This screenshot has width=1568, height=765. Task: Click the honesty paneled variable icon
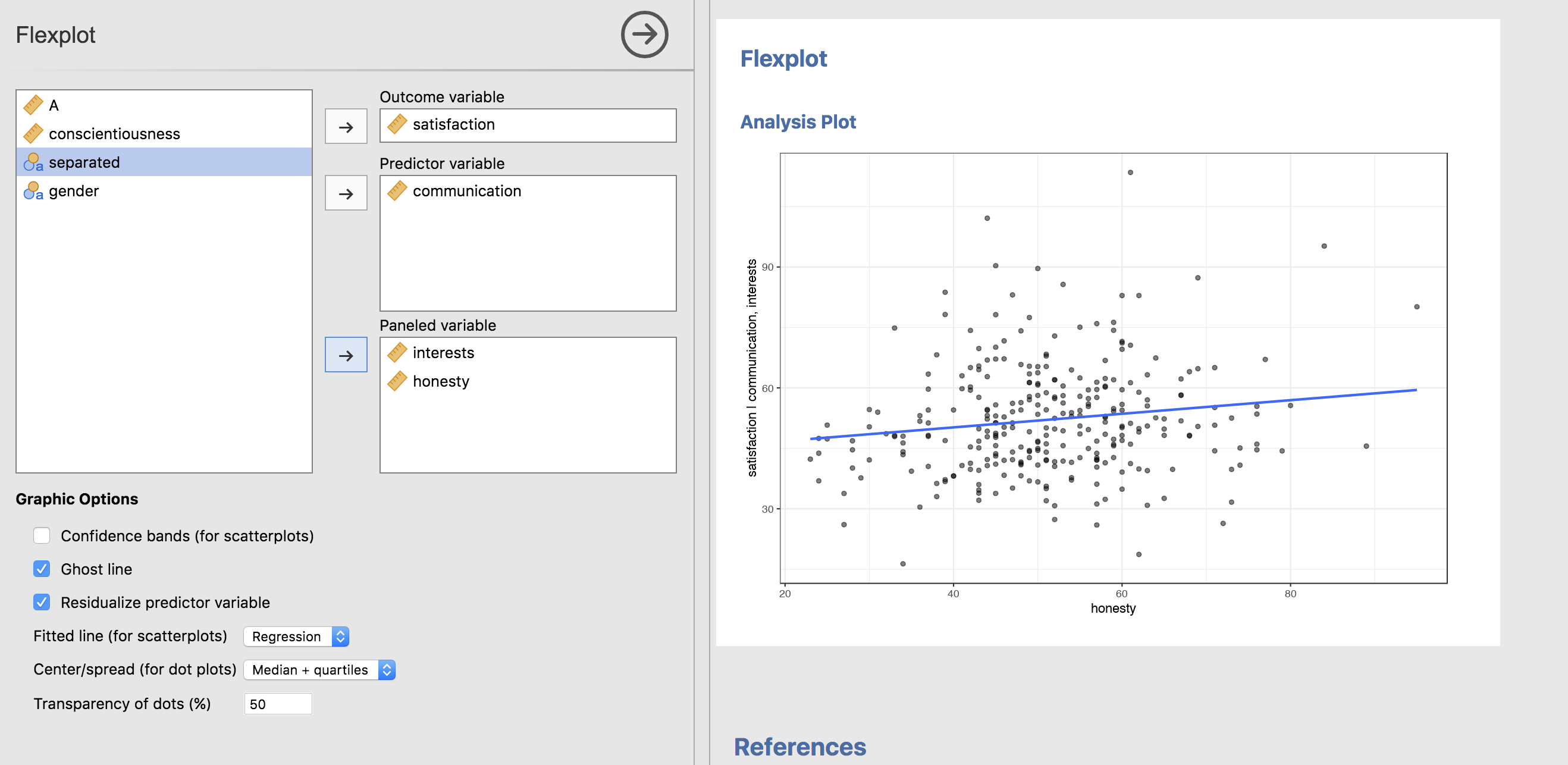397,382
